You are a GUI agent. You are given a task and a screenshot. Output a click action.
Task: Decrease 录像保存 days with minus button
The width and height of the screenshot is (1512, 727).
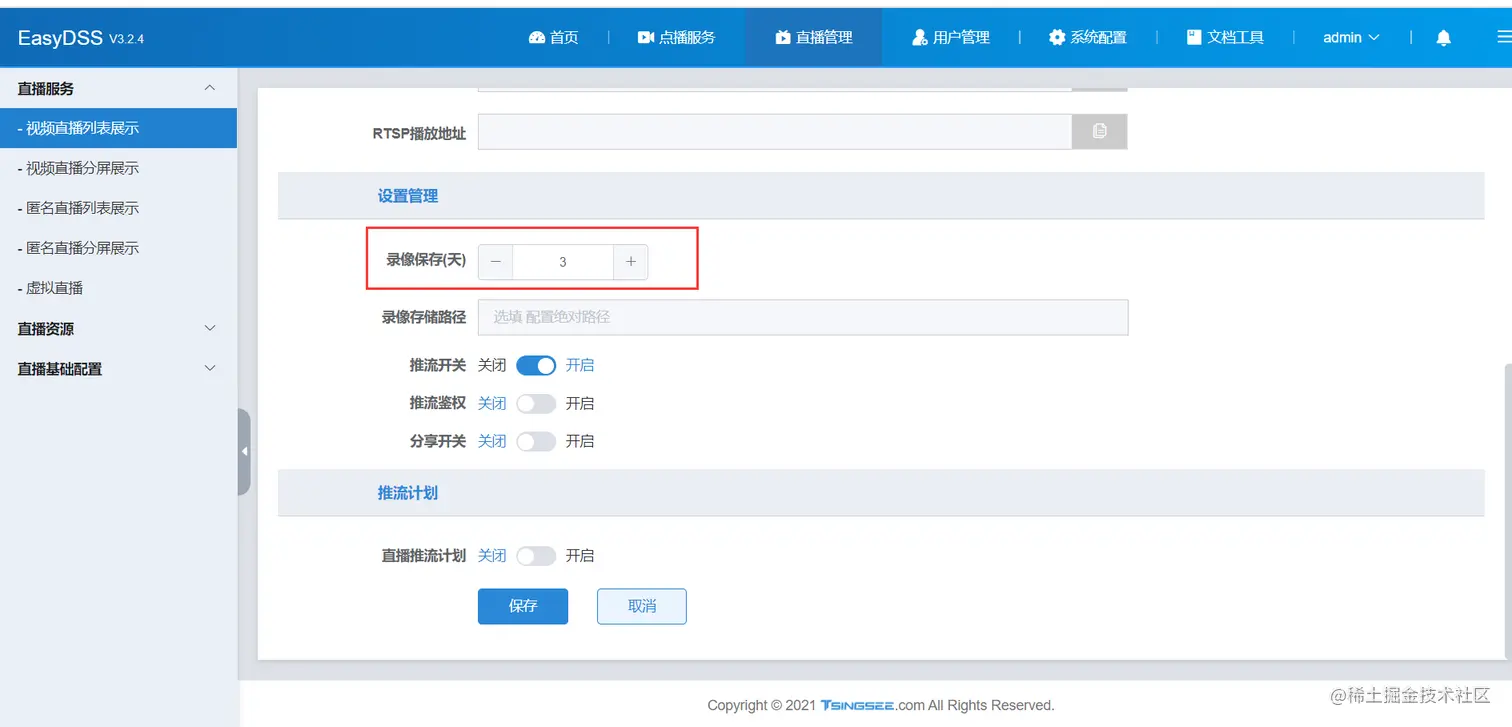[x=496, y=262]
